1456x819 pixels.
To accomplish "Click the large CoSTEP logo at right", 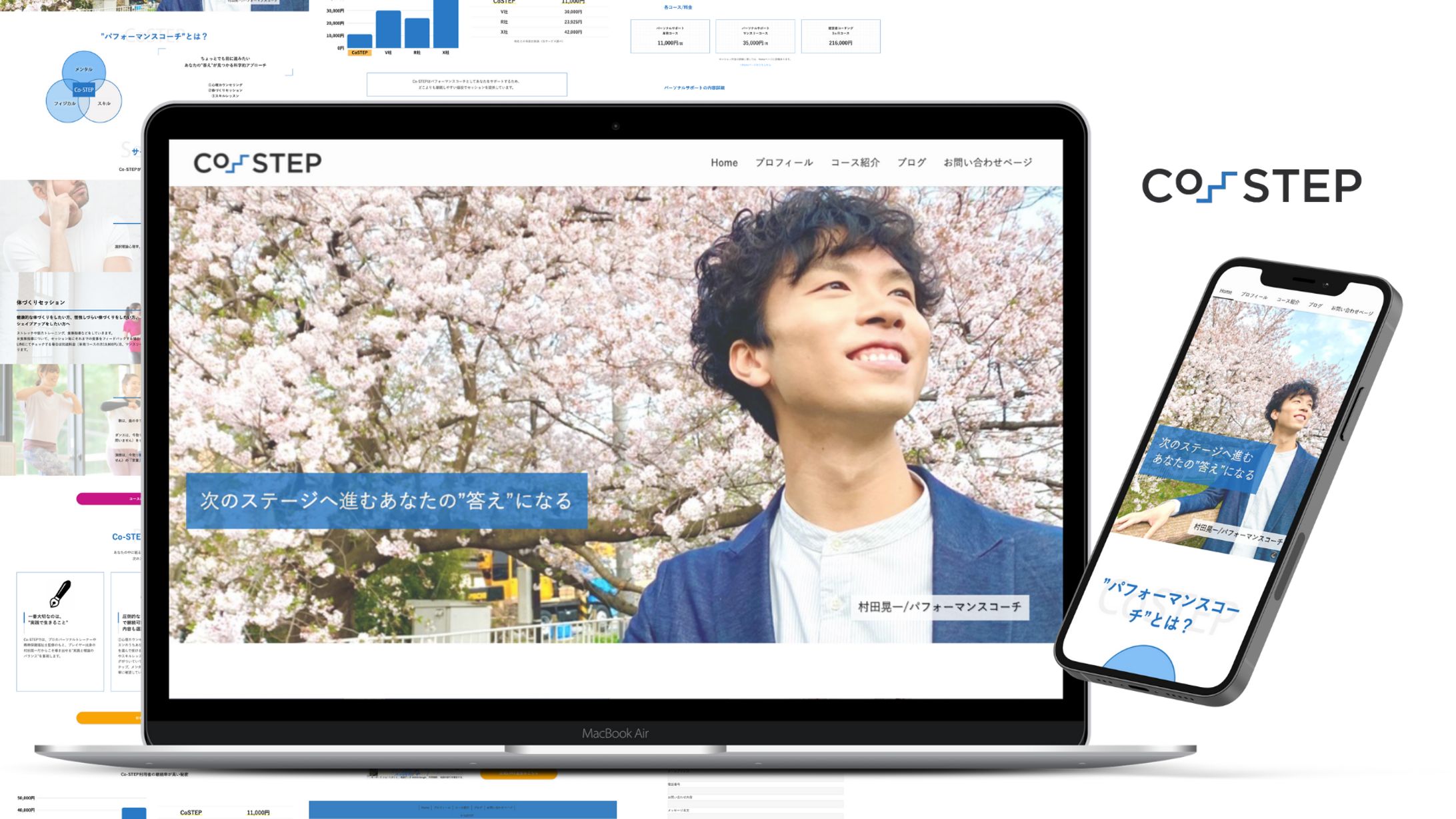I will pyautogui.click(x=1251, y=185).
